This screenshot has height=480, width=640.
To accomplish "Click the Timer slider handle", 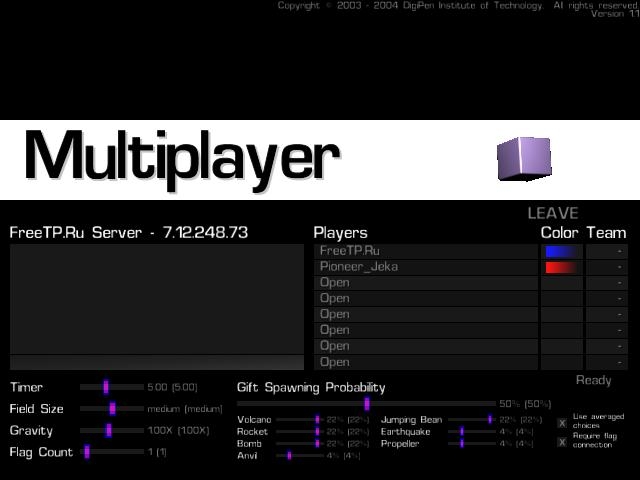I will tap(106, 387).
